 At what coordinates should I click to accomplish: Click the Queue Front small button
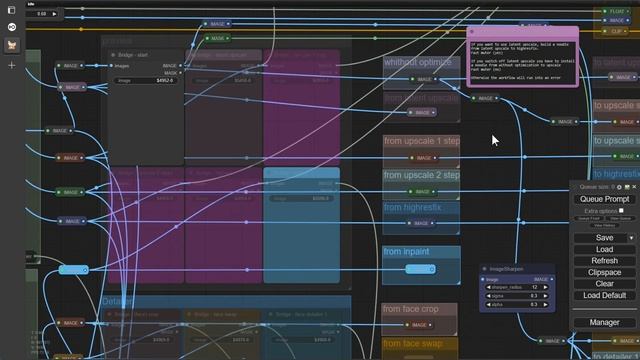point(589,219)
